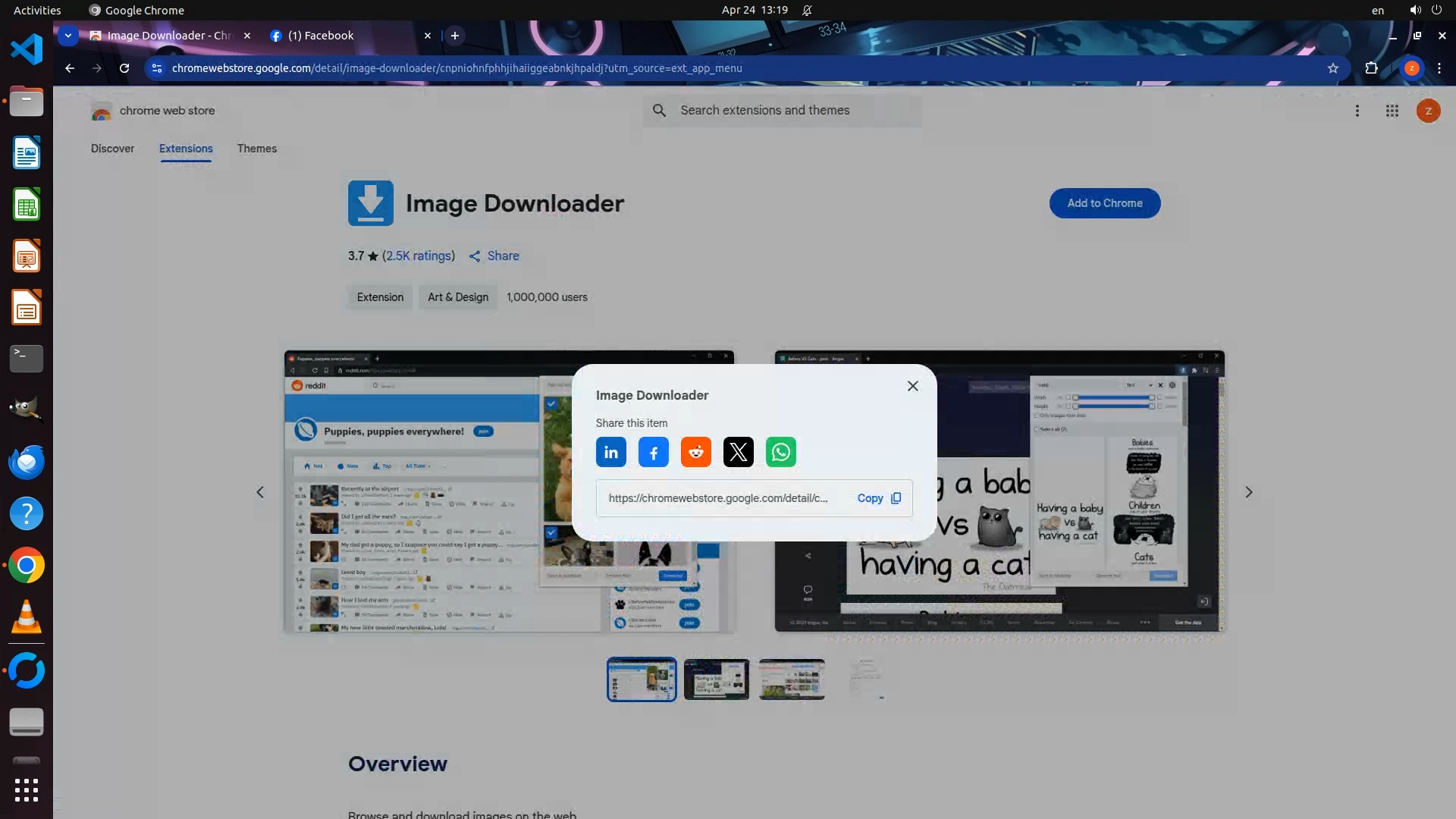This screenshot has height=819, width=1456.
Task: Open the tab search dropdown arrow
Action: tap(68, 36)
